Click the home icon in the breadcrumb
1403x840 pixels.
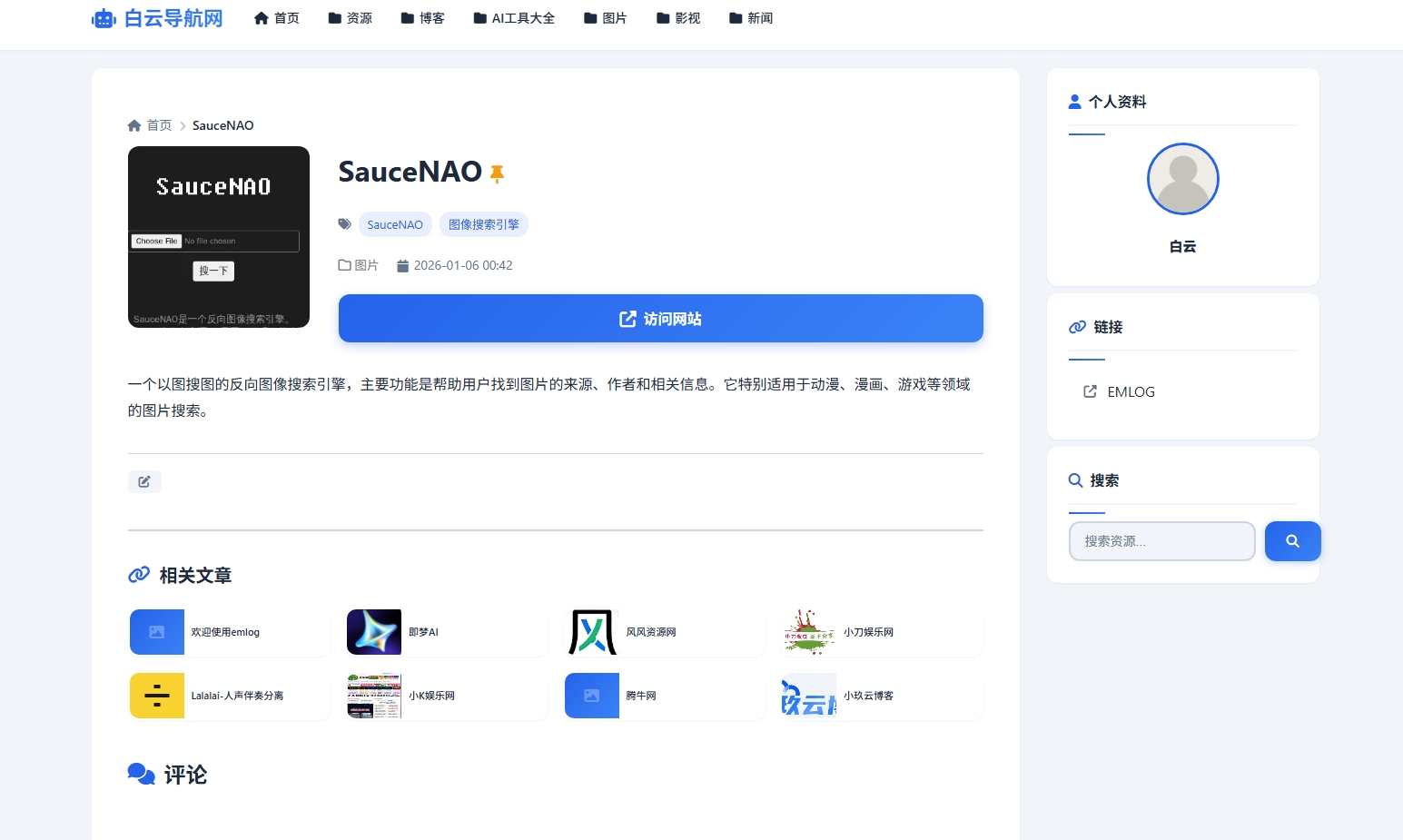133,124
